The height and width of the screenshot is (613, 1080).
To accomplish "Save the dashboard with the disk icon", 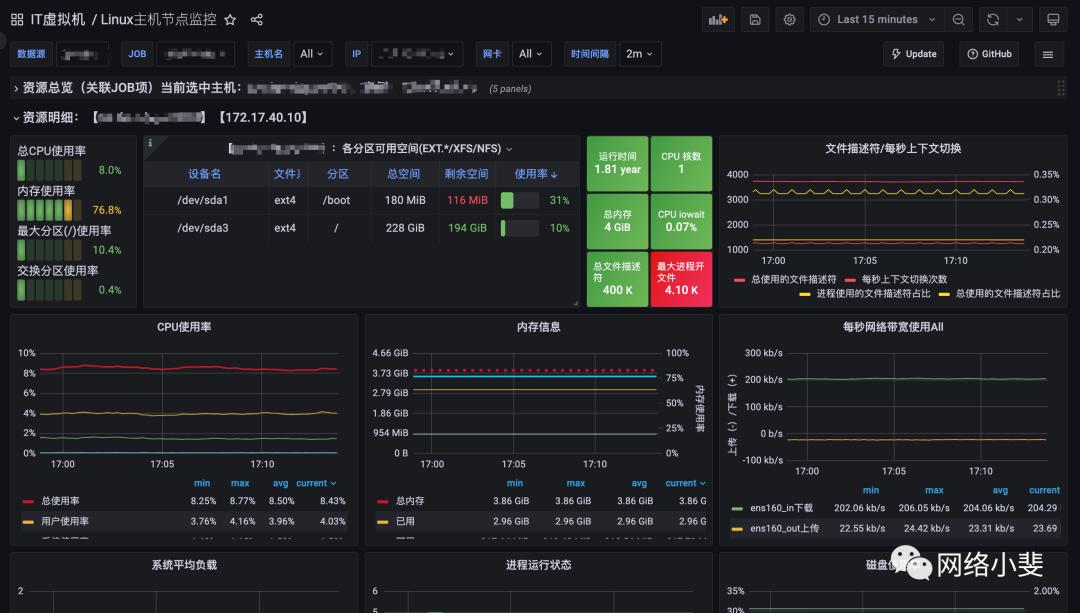I will [x=755, y=19].
